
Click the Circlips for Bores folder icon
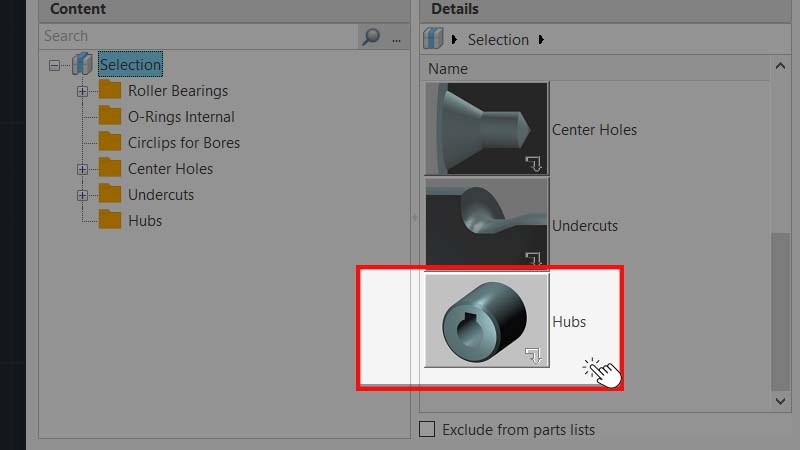coord(110,142)
